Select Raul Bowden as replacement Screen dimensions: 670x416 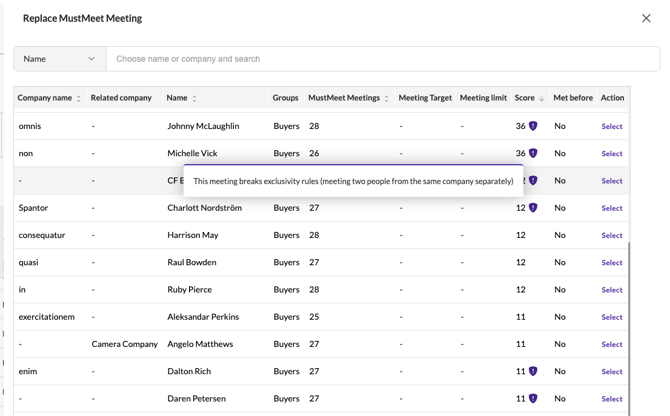click(x=611, y=263)
